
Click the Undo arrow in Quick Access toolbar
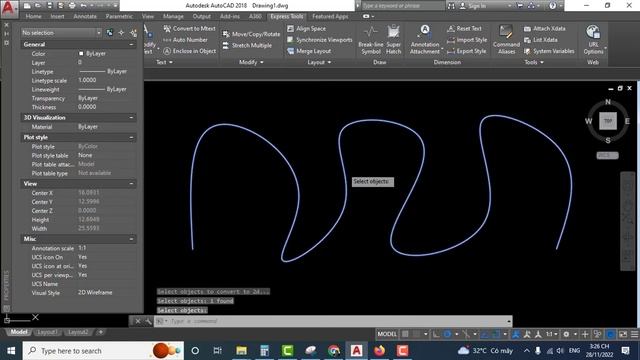83,6
